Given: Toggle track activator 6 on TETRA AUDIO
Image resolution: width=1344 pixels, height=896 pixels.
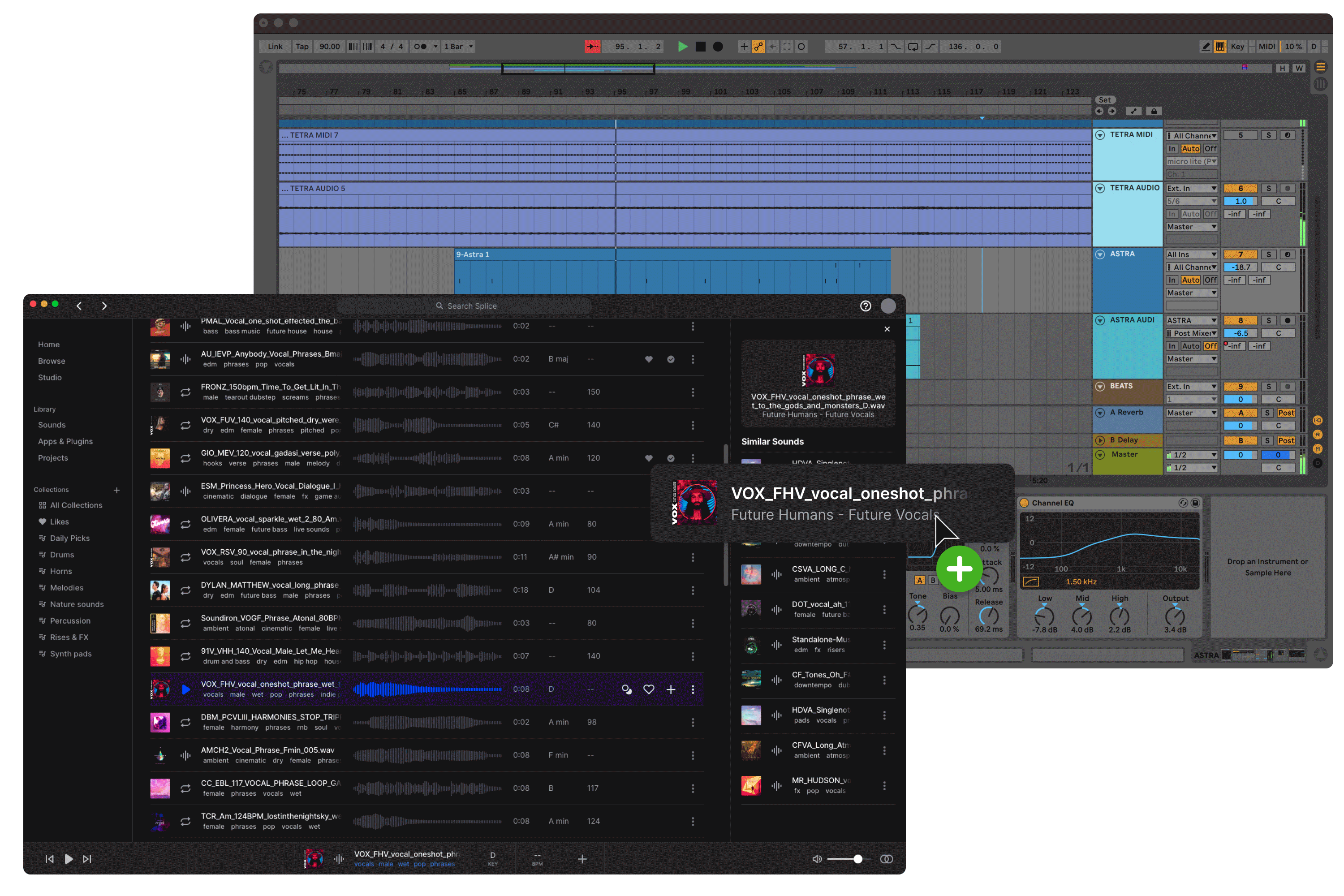Looking at the screenshot, I should 1240,189.
